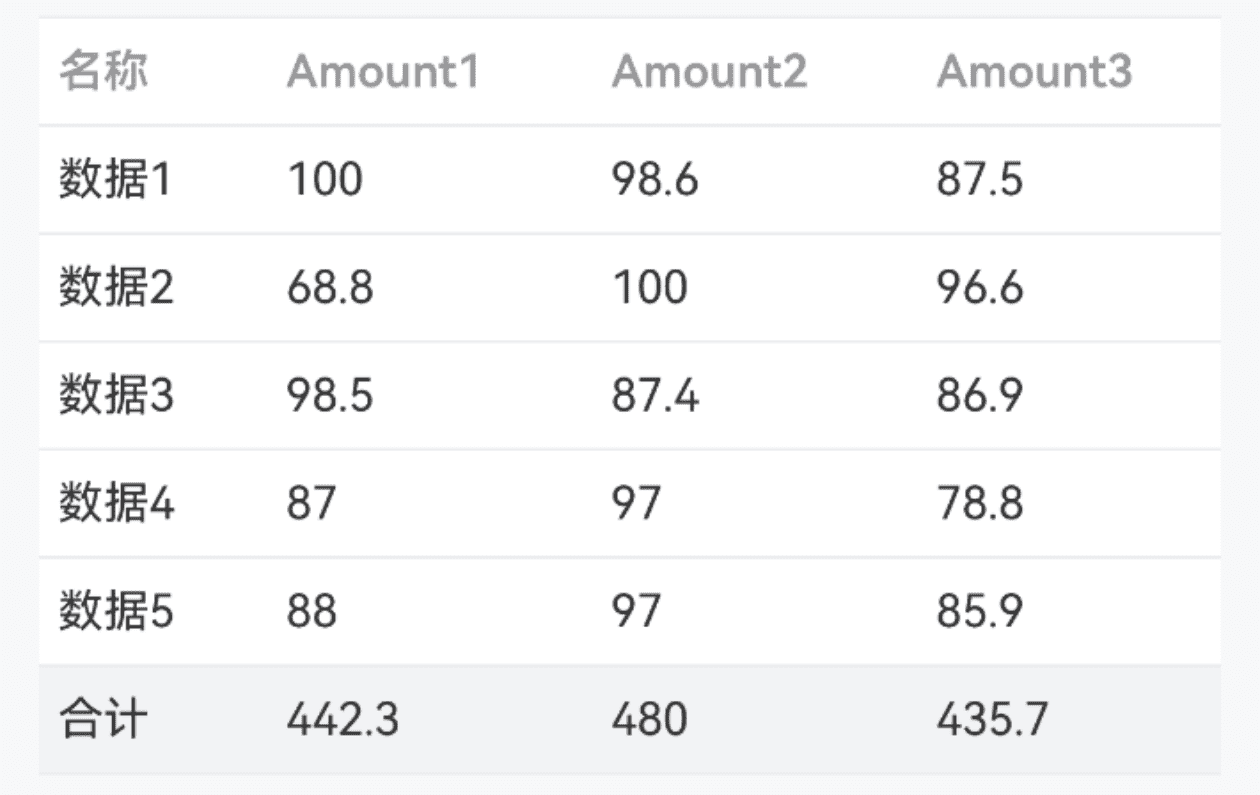Click the 名称 column header

pos(103,72)
